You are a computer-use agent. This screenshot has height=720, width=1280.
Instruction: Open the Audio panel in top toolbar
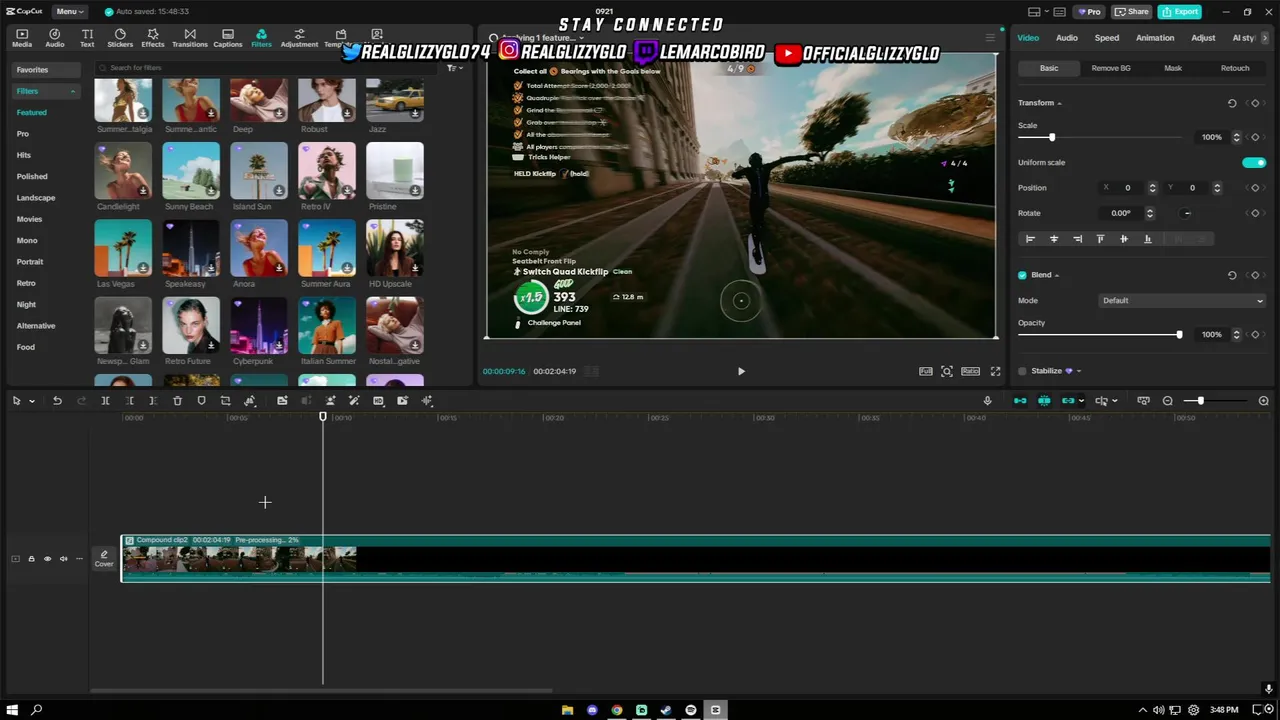tap(55, 38)
